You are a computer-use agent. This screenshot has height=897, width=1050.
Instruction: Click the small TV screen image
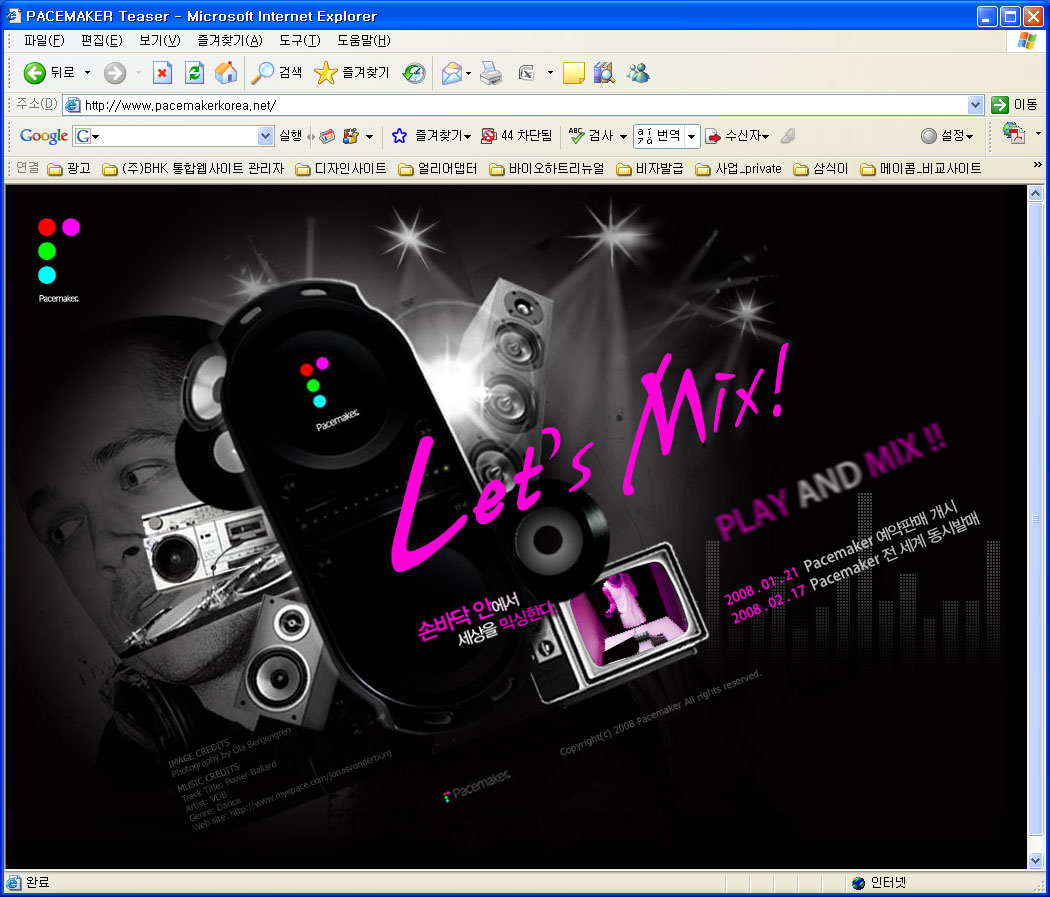point(629,614)
